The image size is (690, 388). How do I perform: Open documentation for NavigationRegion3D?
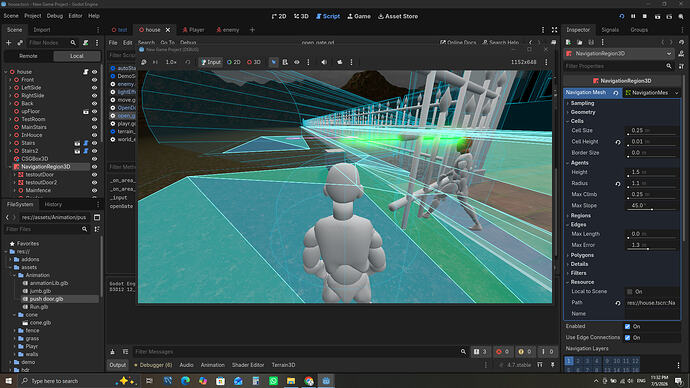tap(681, 54)
